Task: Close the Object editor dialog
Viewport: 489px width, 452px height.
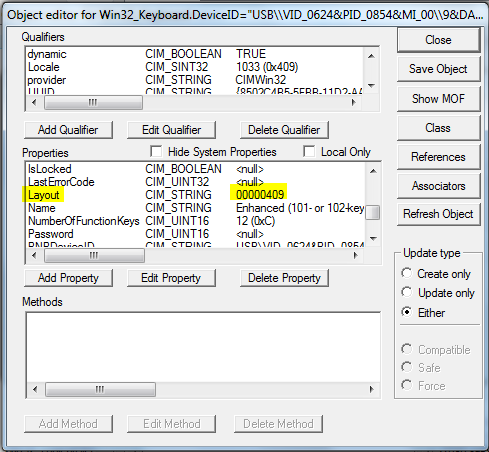Action: [x=438, y=40]
